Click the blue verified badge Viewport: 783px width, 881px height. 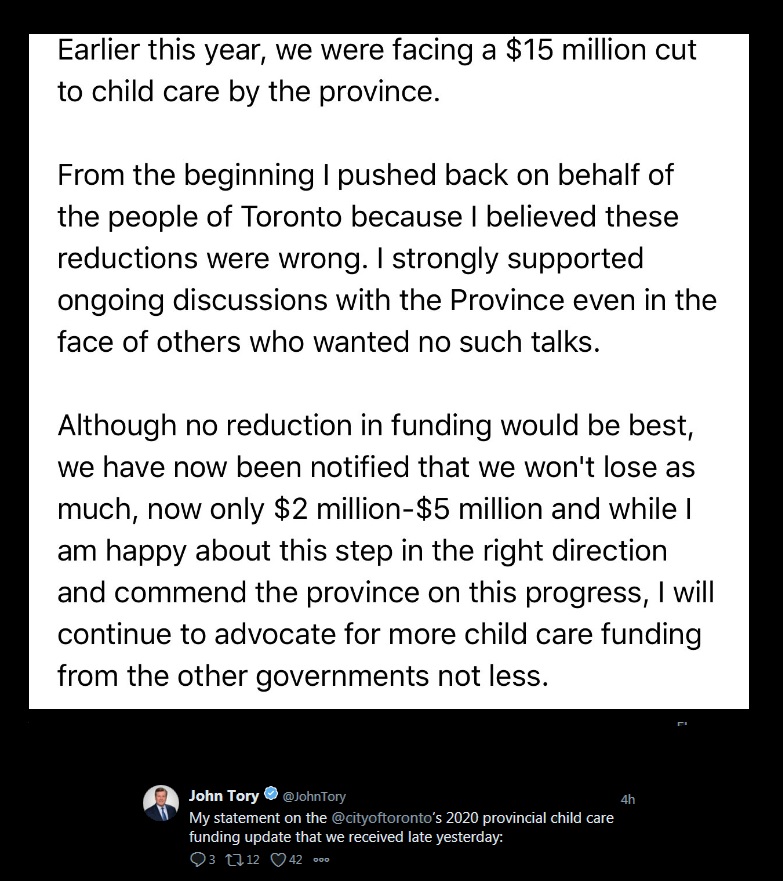tap(269, 796)
